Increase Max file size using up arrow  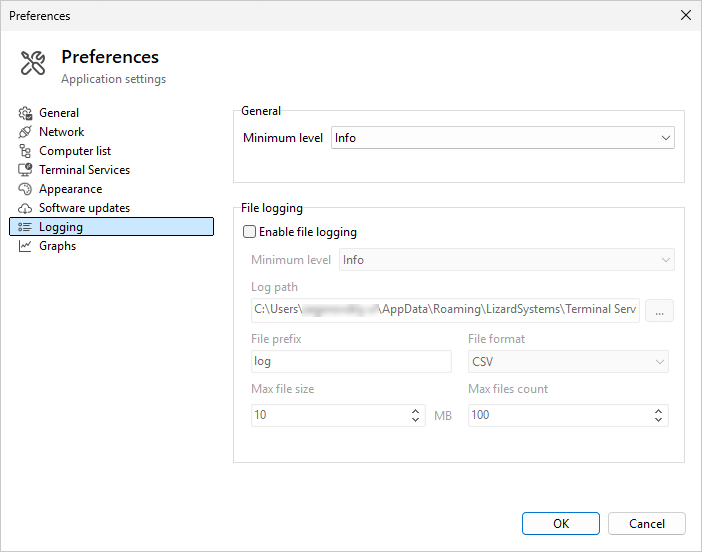click(x=416, y=410)
